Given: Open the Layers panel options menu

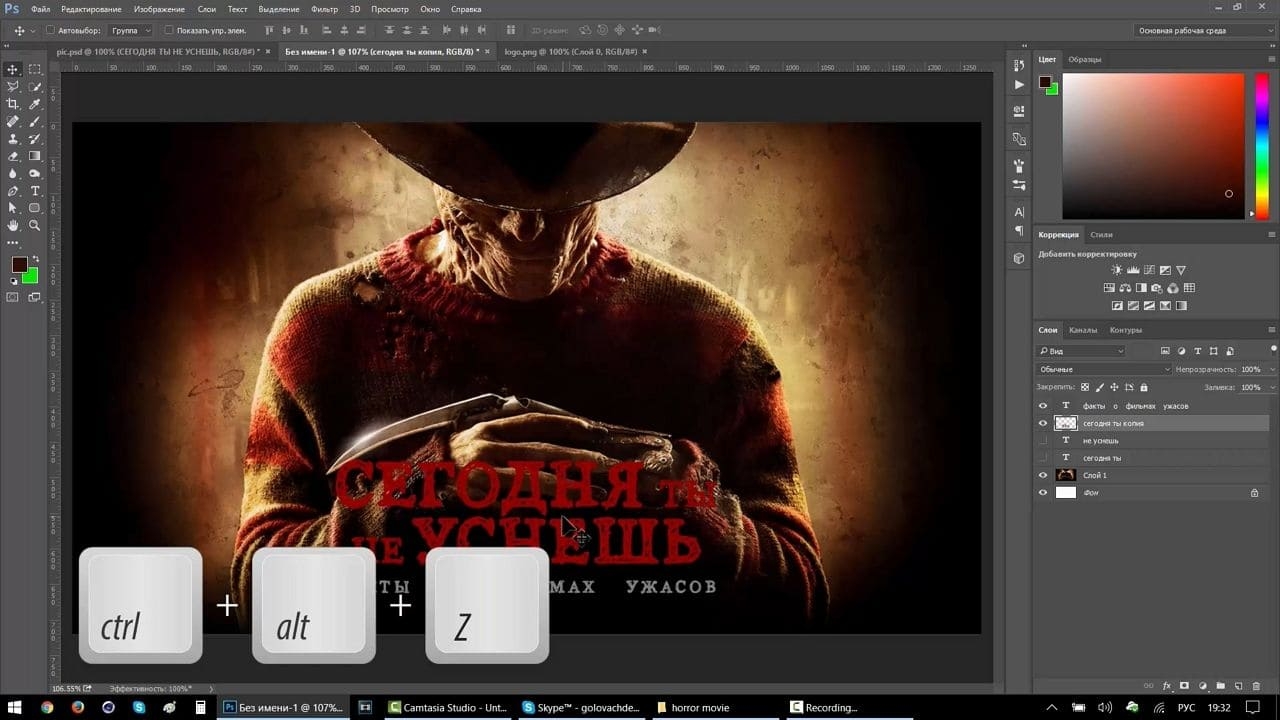Looking at the screenshot, I should [1270, 330].
